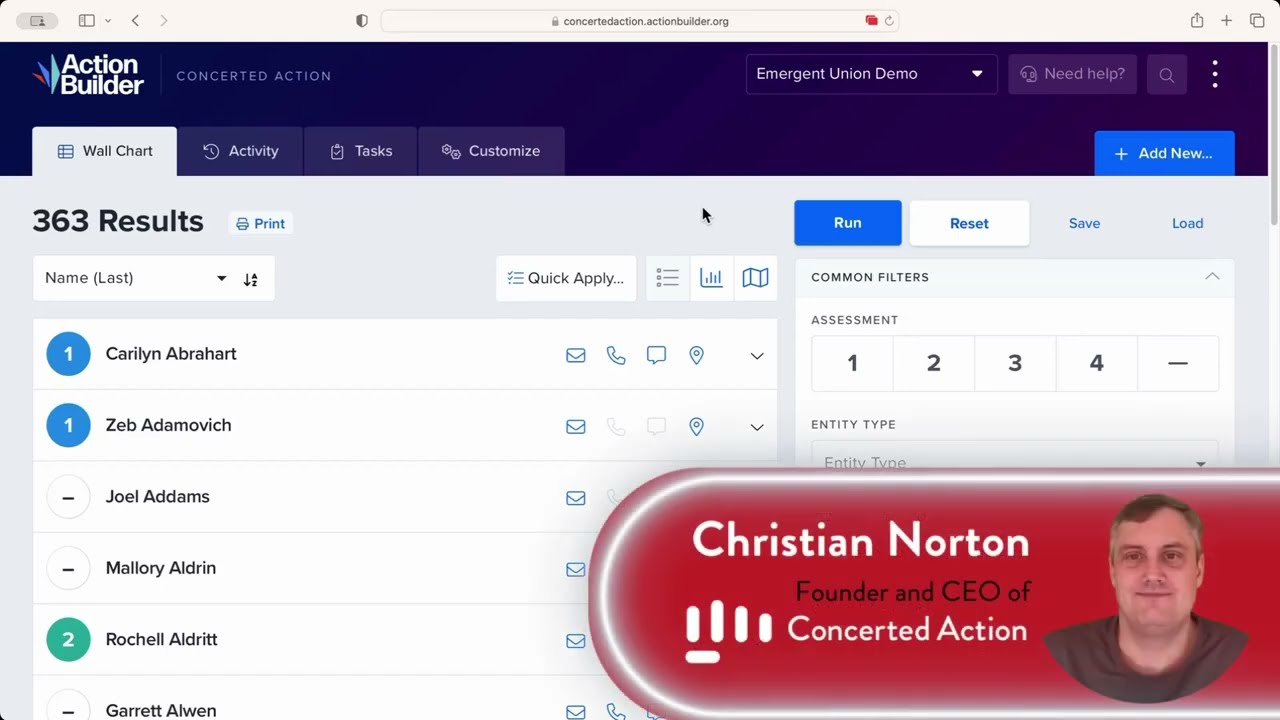1280x720 pixels.
Task: Open the Entity Type dropdown
Action: click(x=1015, y=463)
